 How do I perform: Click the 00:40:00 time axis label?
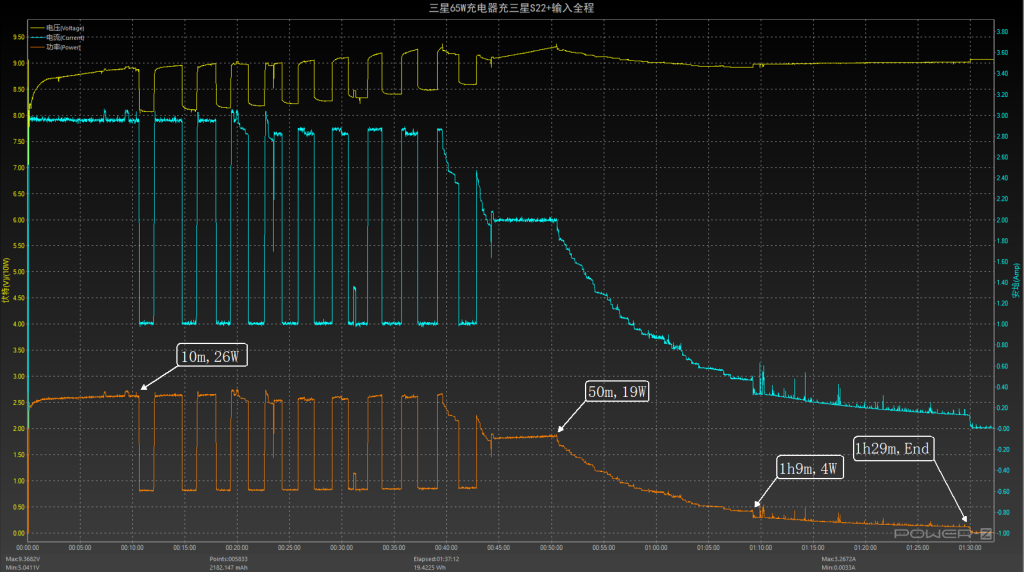(446, 548)
